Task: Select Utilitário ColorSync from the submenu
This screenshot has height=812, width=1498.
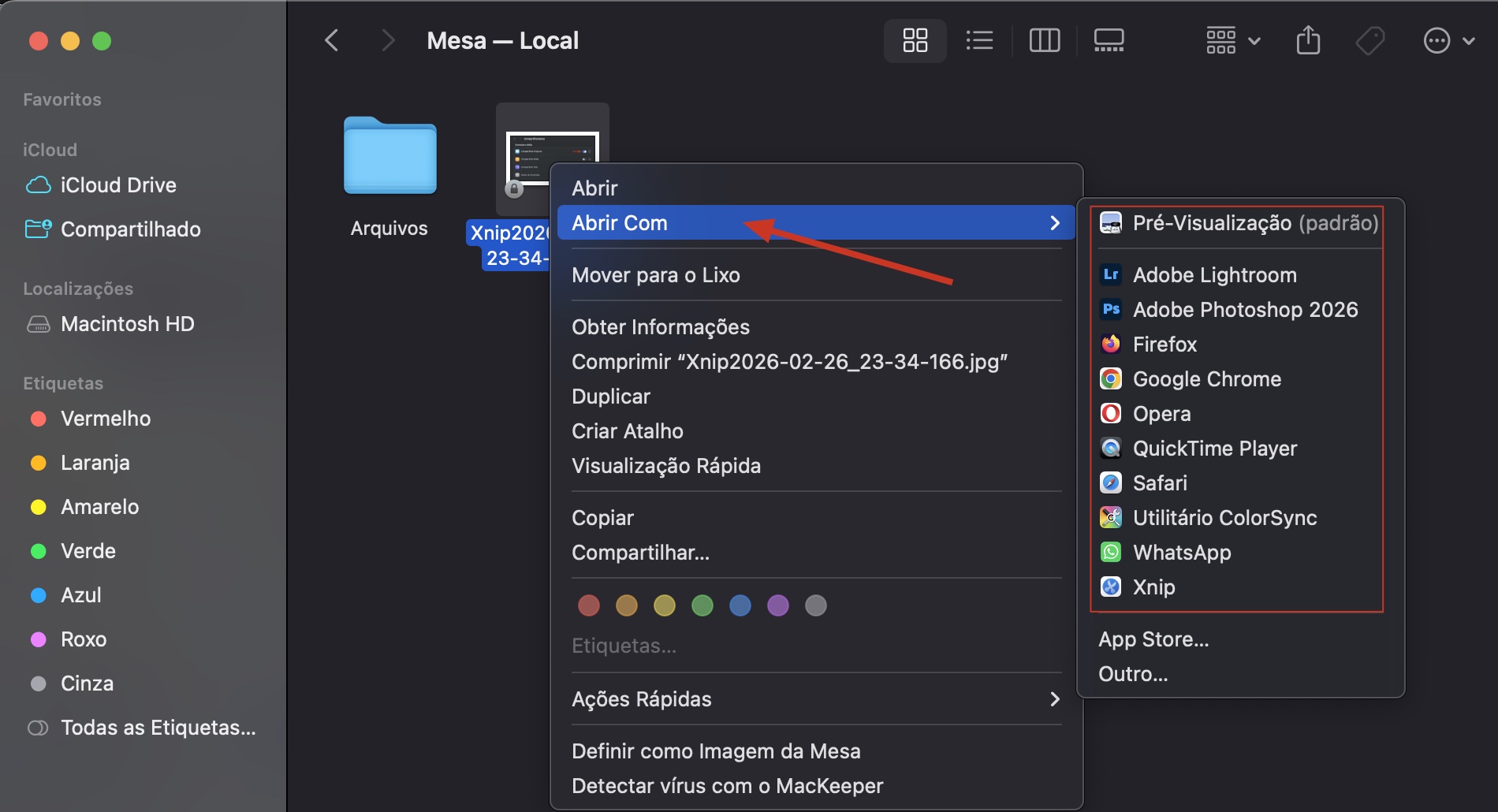Action: (x=1224, y=517)
